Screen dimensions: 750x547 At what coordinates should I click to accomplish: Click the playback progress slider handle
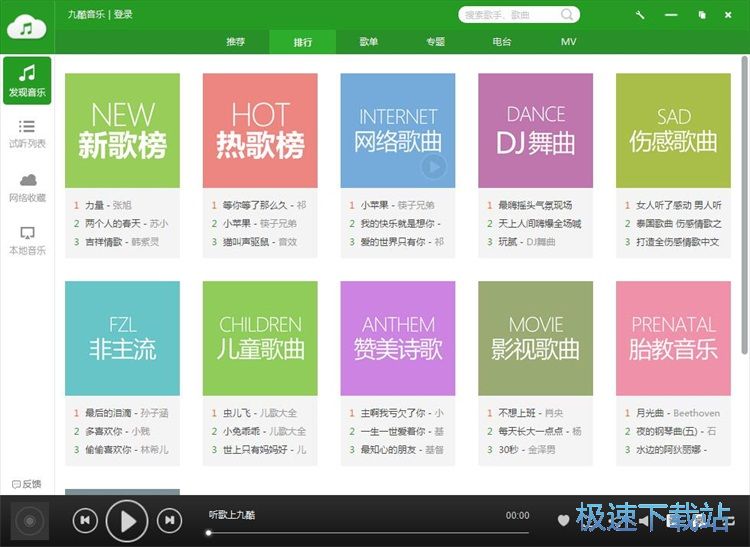pos(209,532)
